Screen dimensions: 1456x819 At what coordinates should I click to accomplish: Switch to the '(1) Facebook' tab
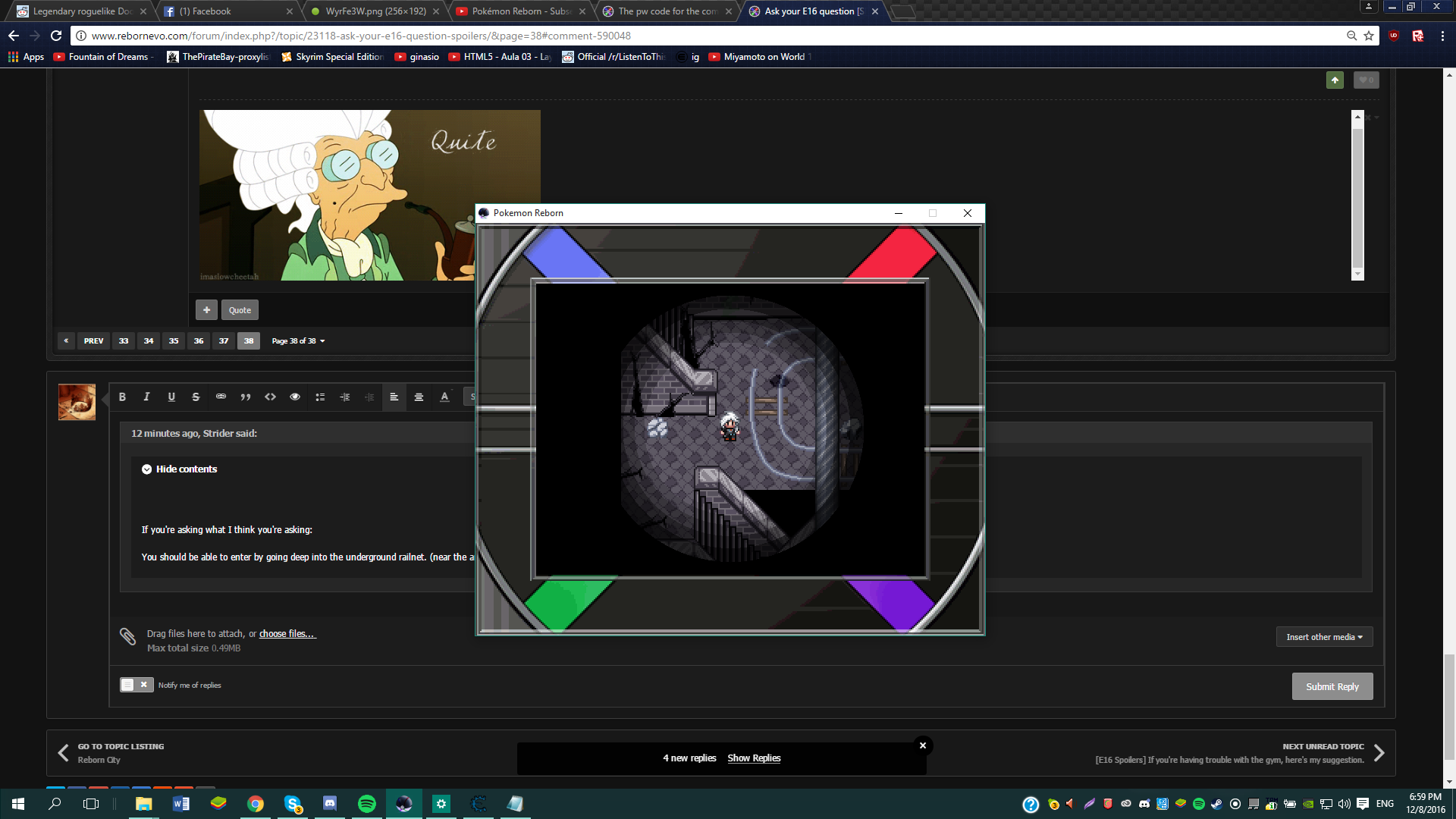(x=227, y=11)
